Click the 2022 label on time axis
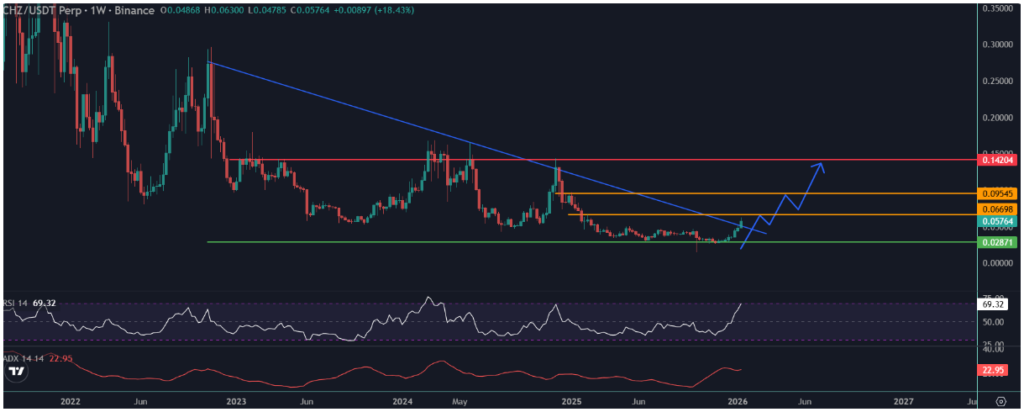This screenshot has width=1024, height=412. click(69, 400)
